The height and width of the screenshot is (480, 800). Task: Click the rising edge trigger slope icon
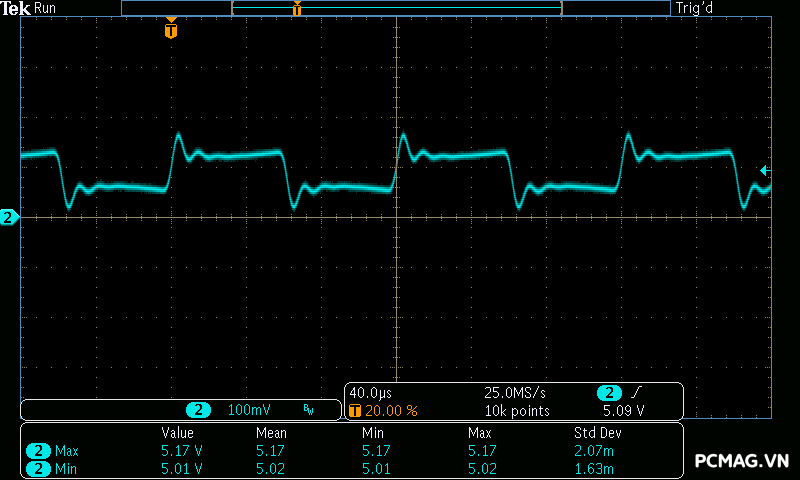[x=636, y=393]
